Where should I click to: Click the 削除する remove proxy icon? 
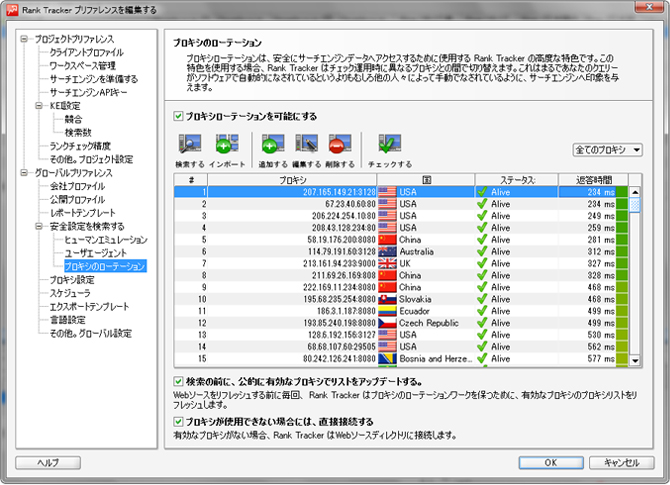(340, 144)
